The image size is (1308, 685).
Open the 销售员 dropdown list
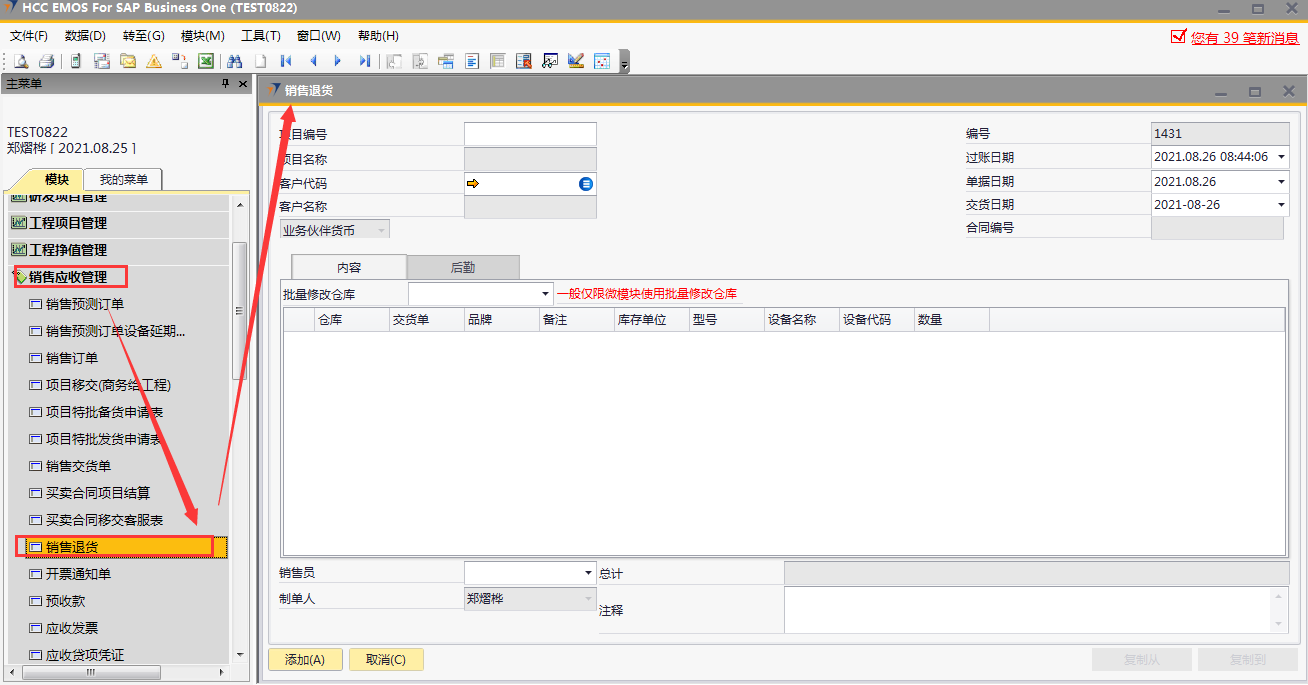point(588,573)
